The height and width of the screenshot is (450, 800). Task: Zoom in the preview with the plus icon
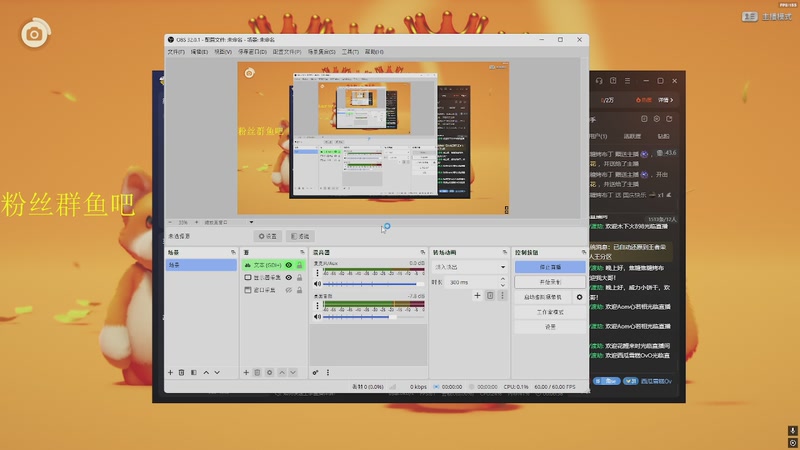pos(196,222)
